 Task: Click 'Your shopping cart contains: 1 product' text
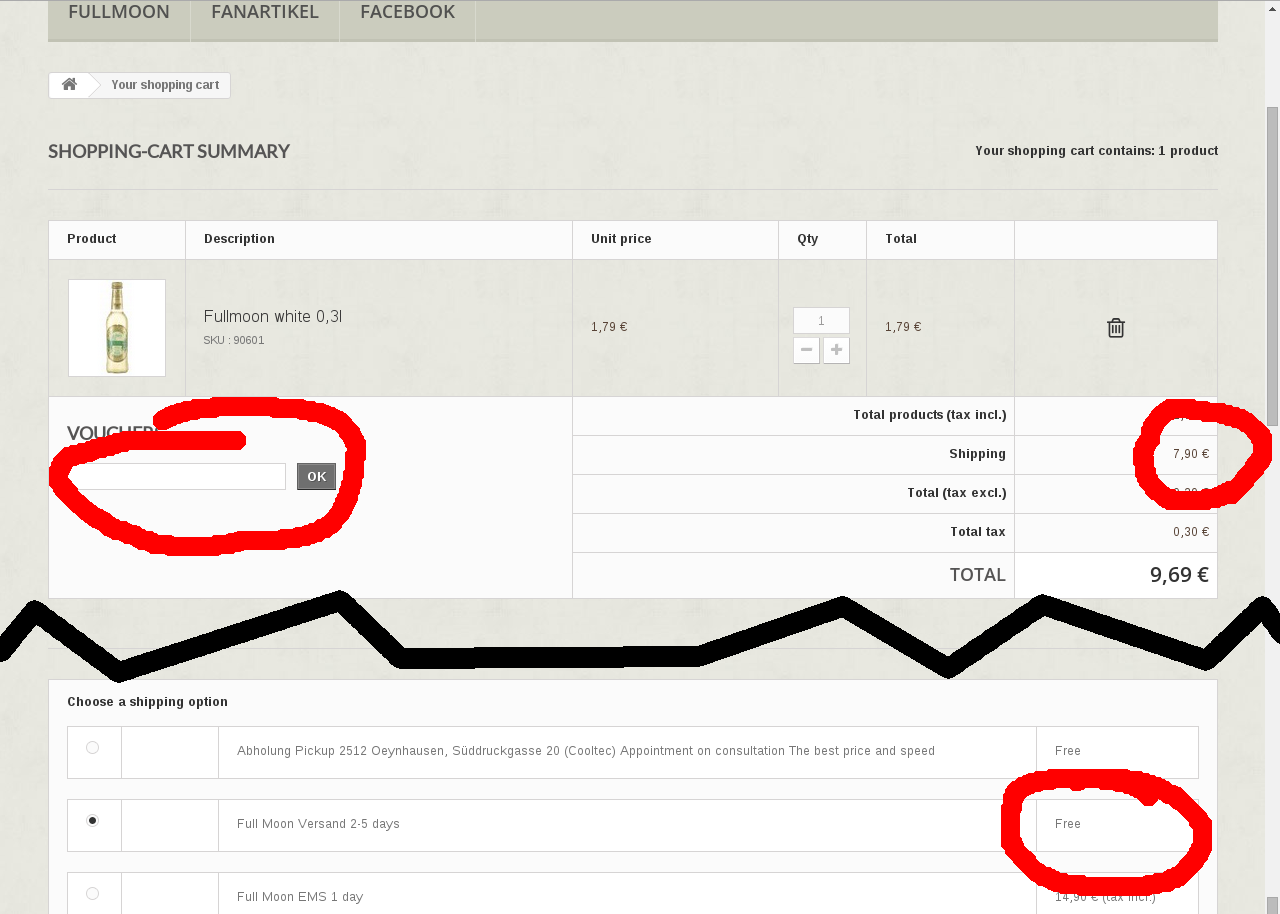pyautogui.click(x=1096, y=151)
